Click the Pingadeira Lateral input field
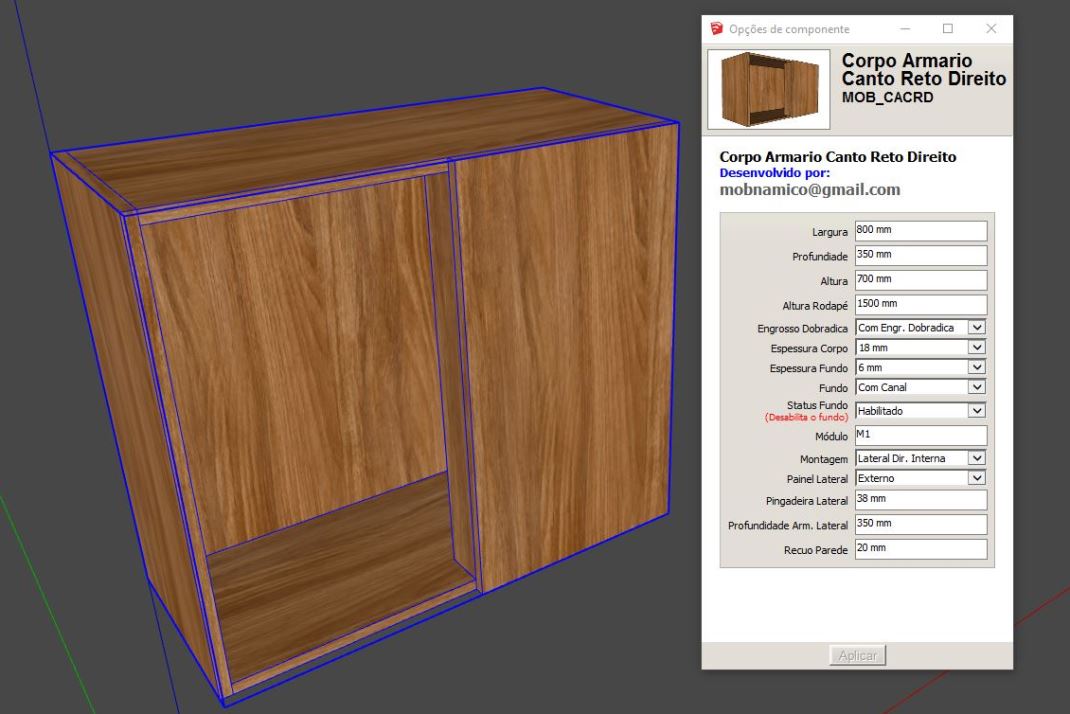The image size is (1070, 714). [920, 500]
